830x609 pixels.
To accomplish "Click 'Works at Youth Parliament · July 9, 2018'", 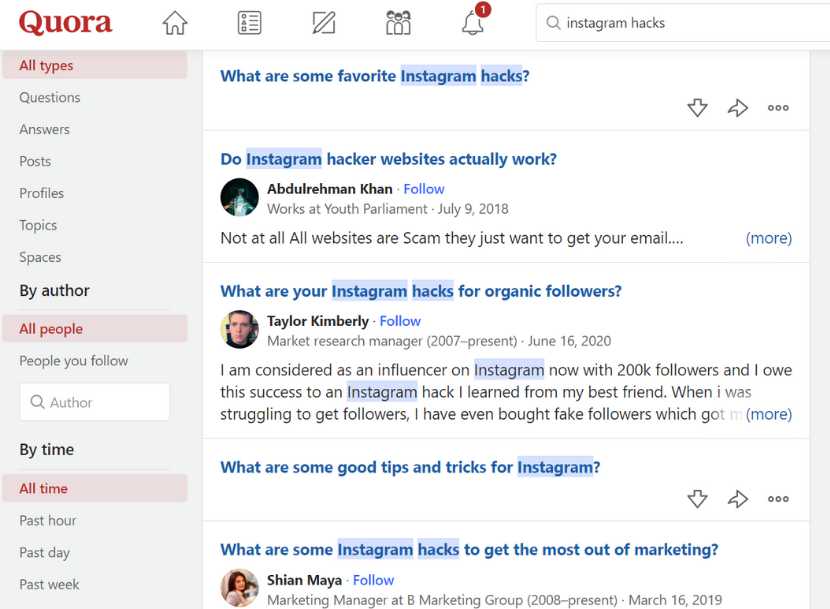I will coord(387,209).
